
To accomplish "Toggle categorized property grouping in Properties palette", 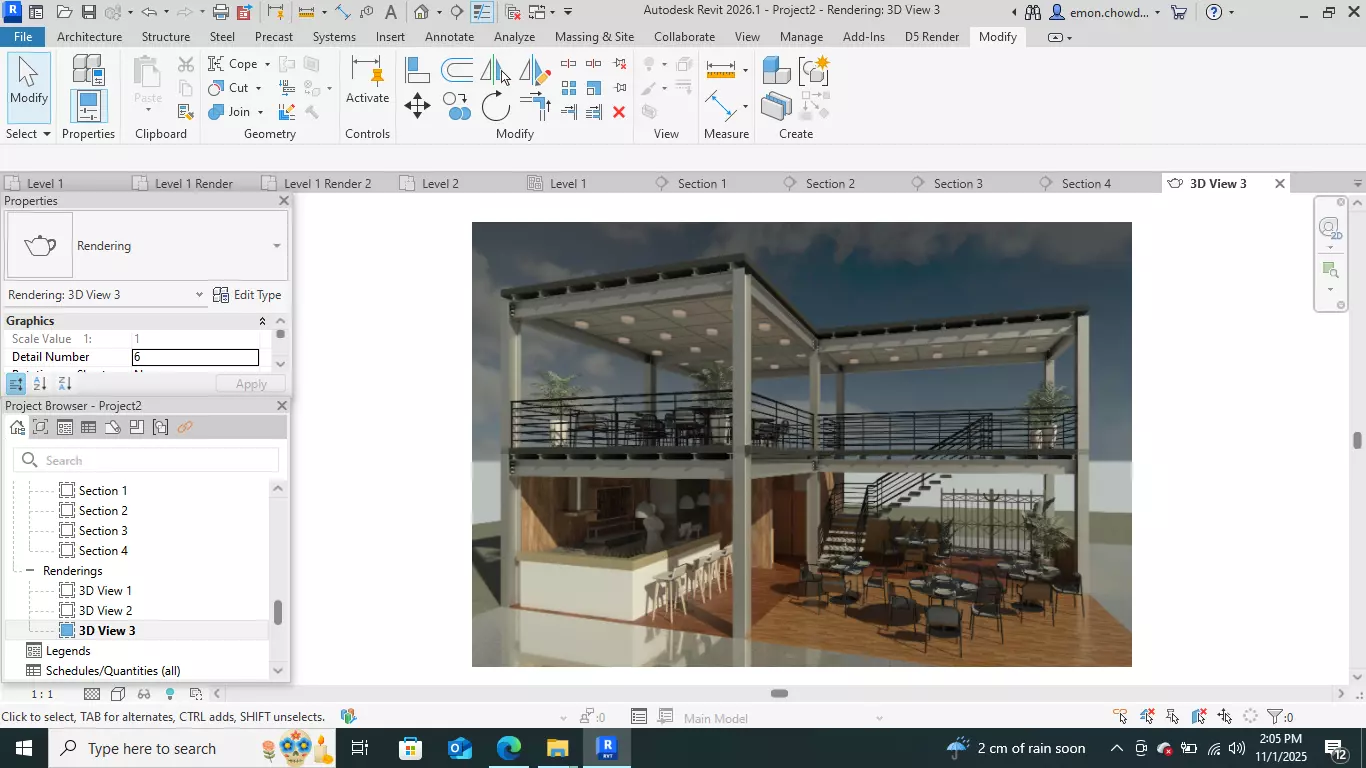I will (x=16, y=384).
